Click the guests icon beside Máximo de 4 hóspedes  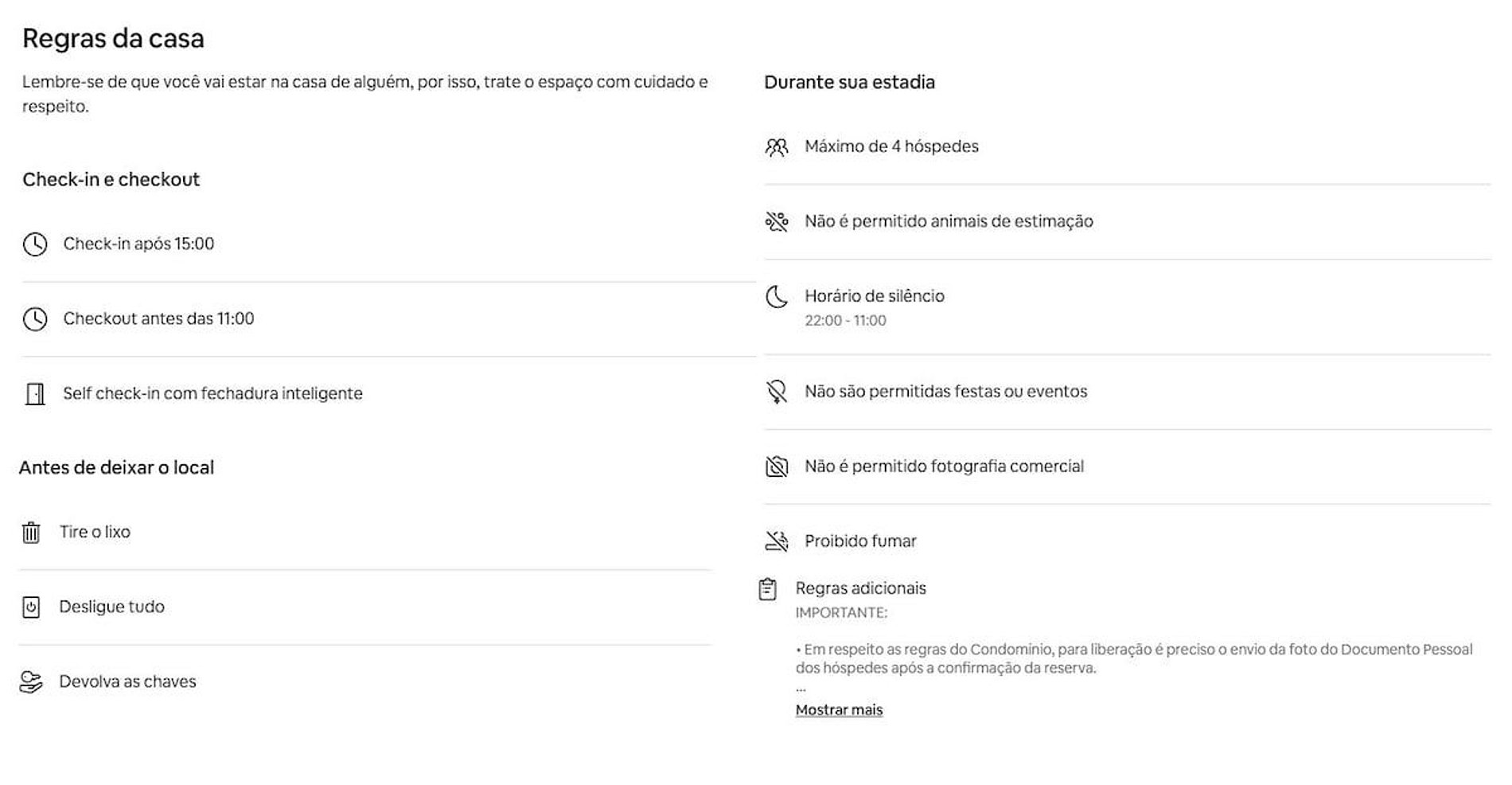point(777,147)
